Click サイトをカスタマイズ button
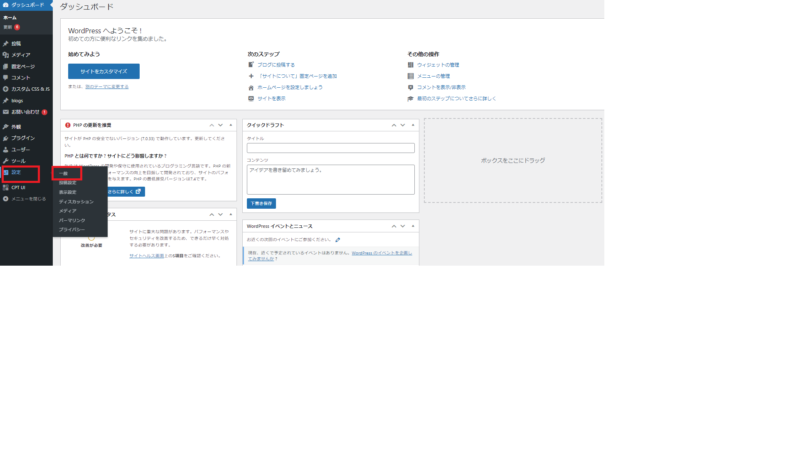798x449 pixels. (103, 72)
